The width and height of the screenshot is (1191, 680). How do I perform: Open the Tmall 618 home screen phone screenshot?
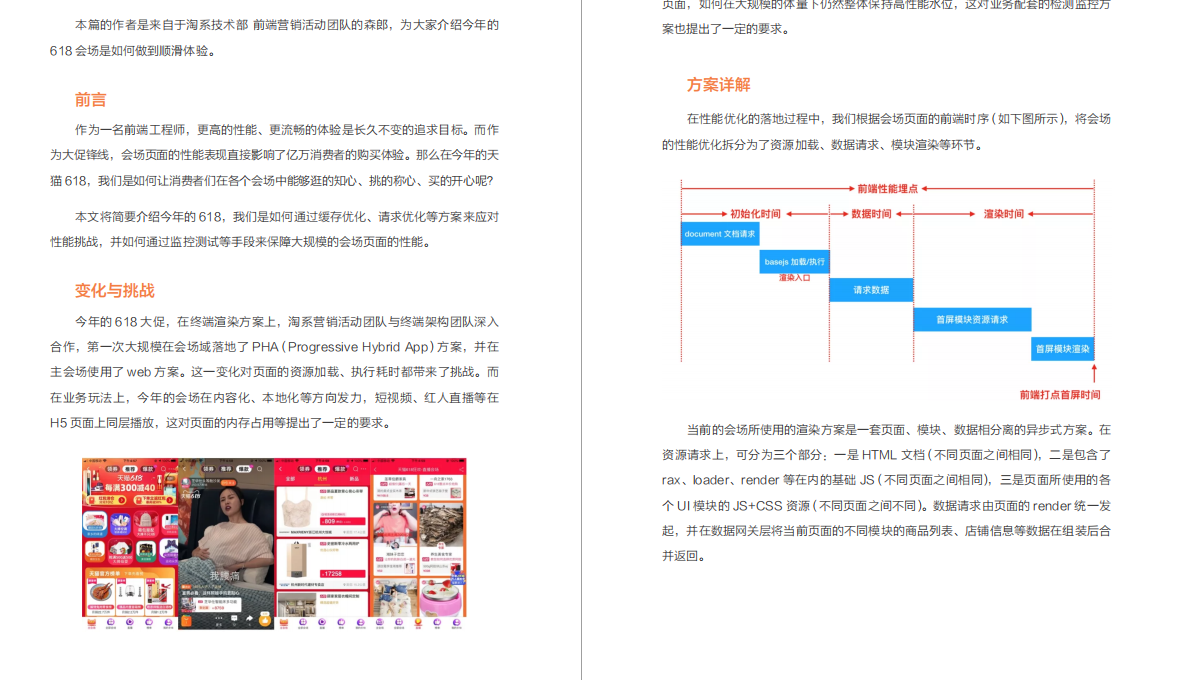[130, 543]
